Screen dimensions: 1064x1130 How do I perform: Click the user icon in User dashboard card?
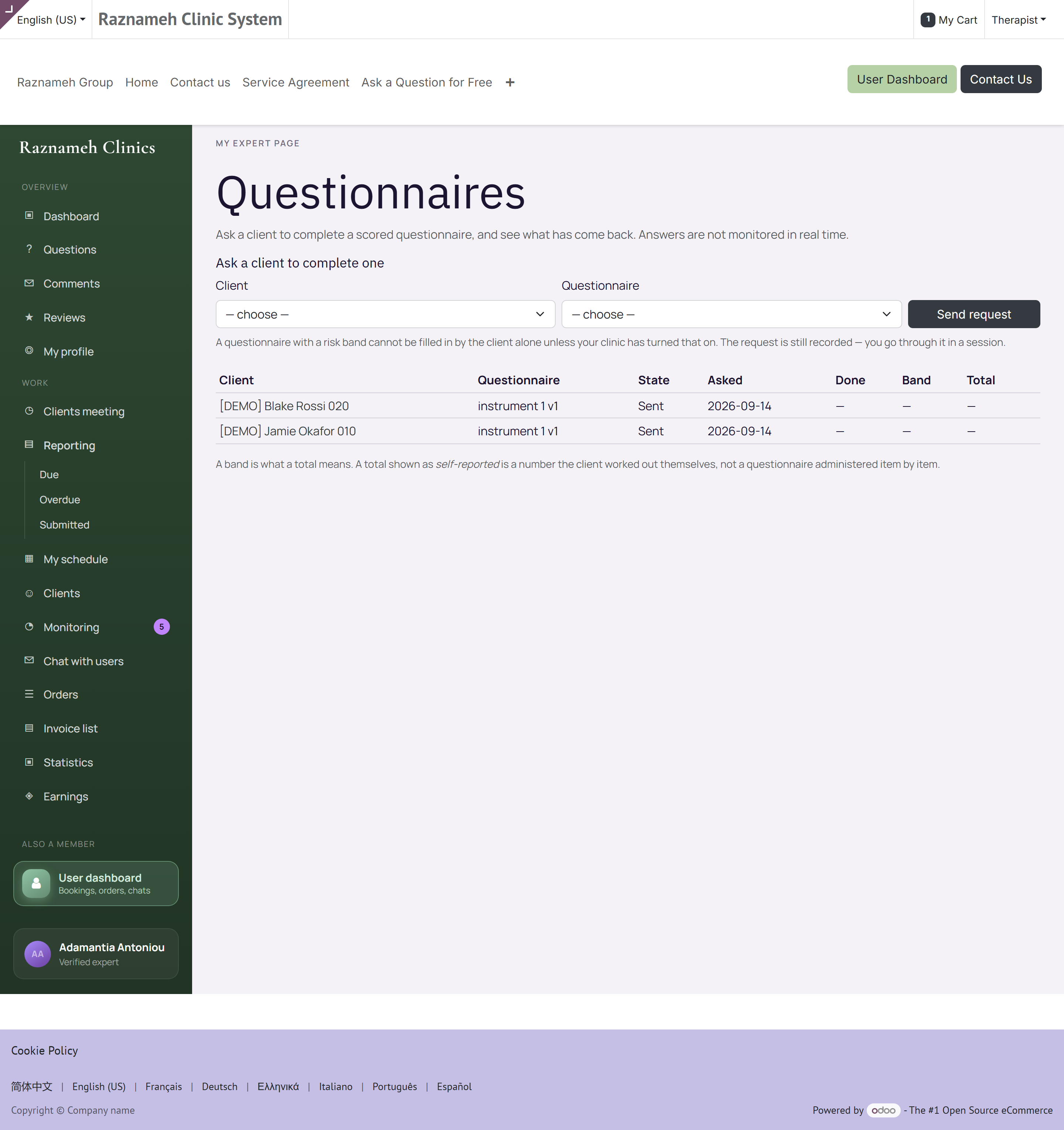36,883
